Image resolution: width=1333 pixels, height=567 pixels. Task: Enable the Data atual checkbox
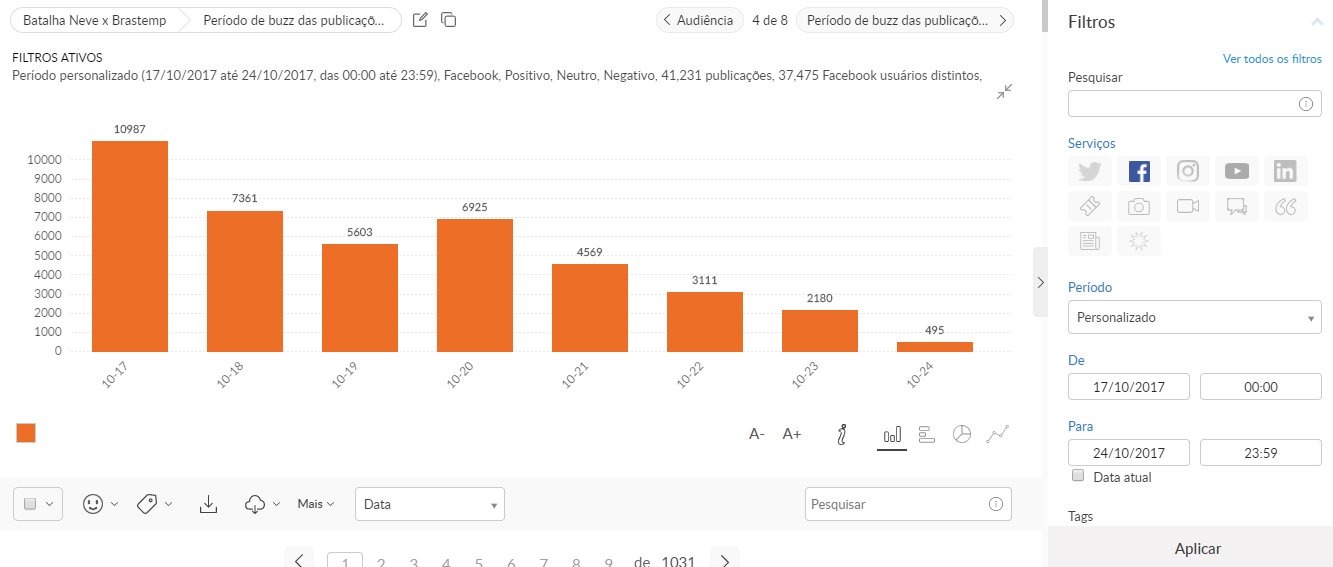click(1078, 476)
